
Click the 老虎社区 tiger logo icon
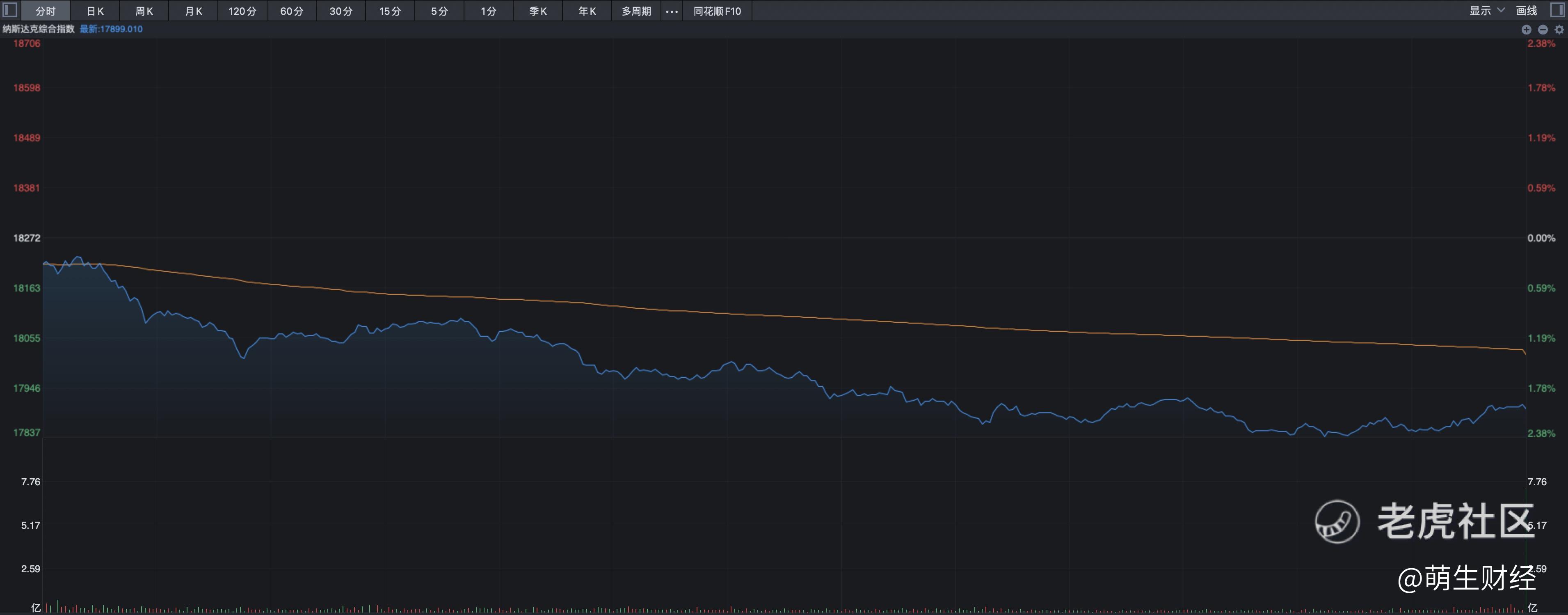[x=1337, y=521]
